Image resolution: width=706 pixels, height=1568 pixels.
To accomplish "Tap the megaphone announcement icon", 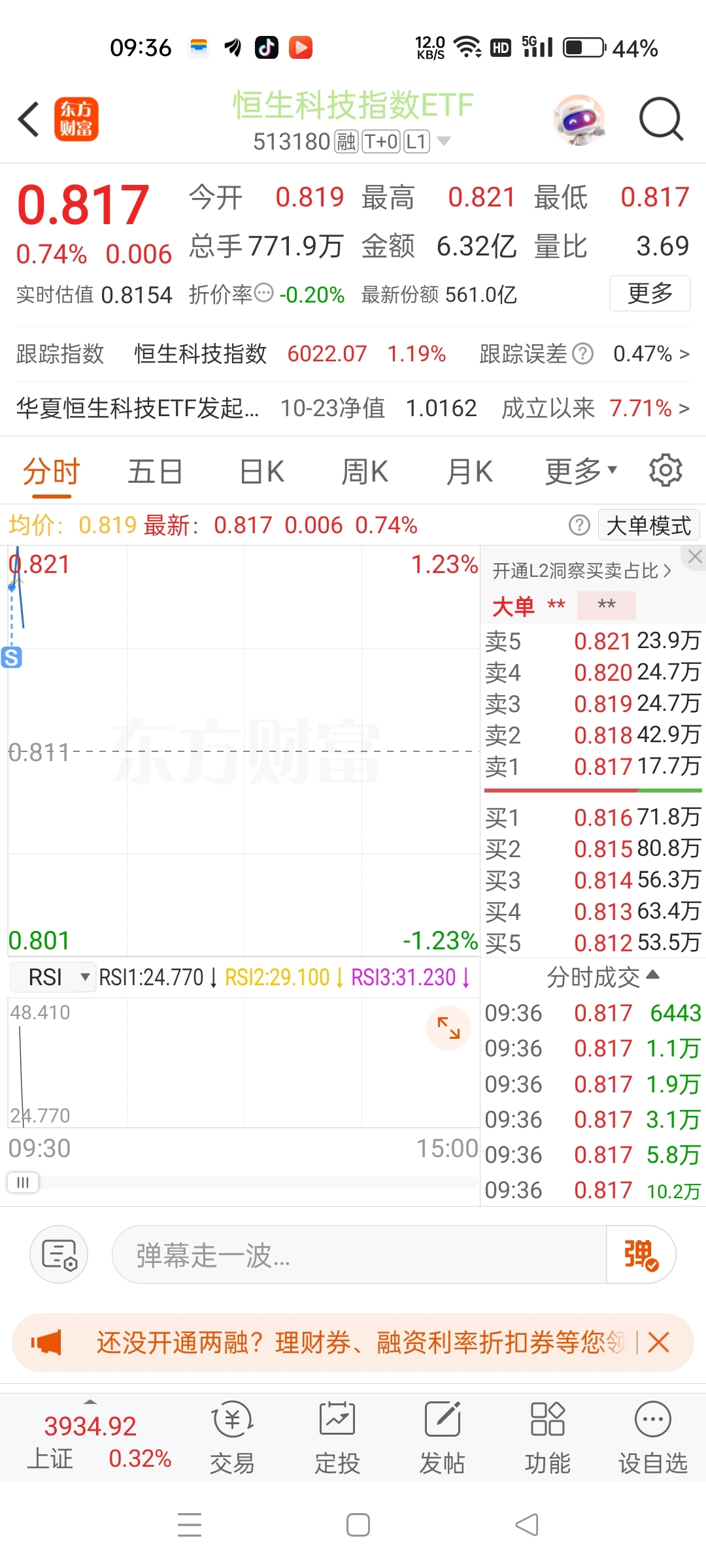I will click(x=46, y=1343).
